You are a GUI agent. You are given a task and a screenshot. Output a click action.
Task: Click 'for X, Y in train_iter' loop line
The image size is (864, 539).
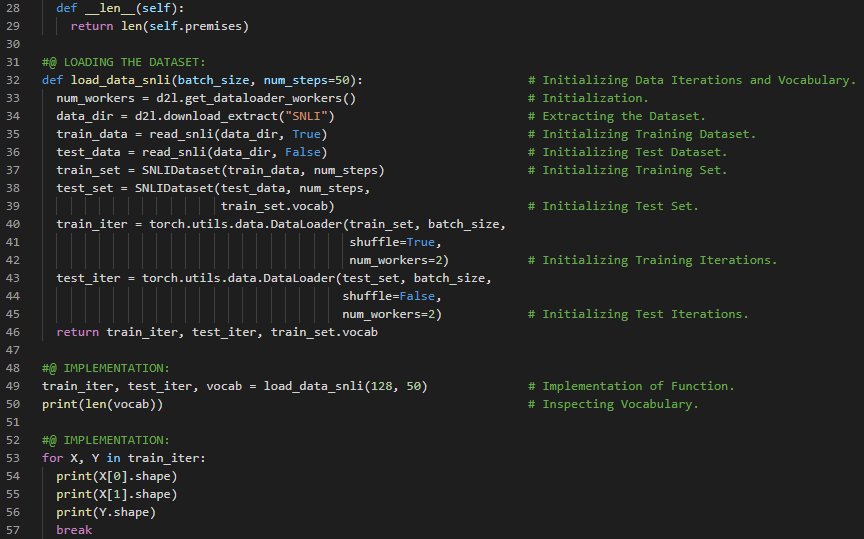tap(123, 458)
